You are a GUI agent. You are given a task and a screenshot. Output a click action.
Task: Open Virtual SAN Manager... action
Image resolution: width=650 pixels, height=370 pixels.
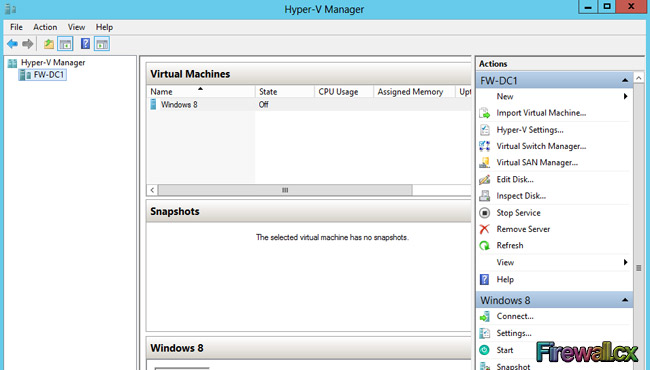[537, 163]
